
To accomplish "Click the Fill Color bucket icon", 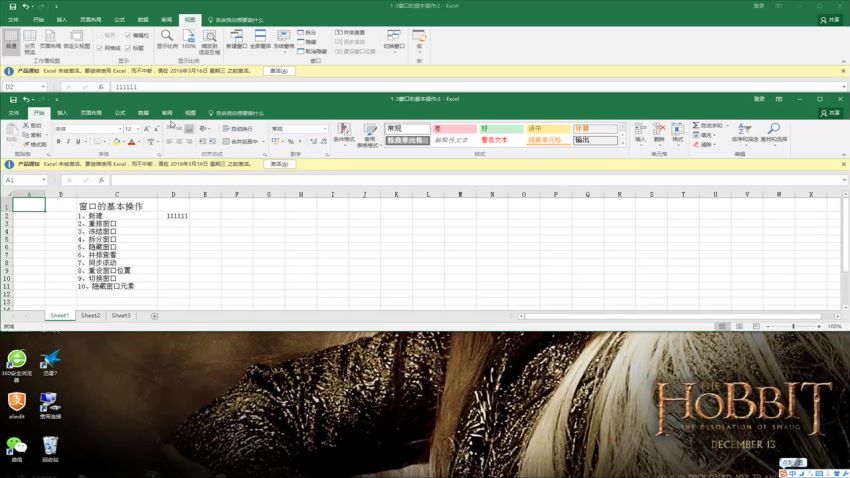I will (x=116, y=142).
